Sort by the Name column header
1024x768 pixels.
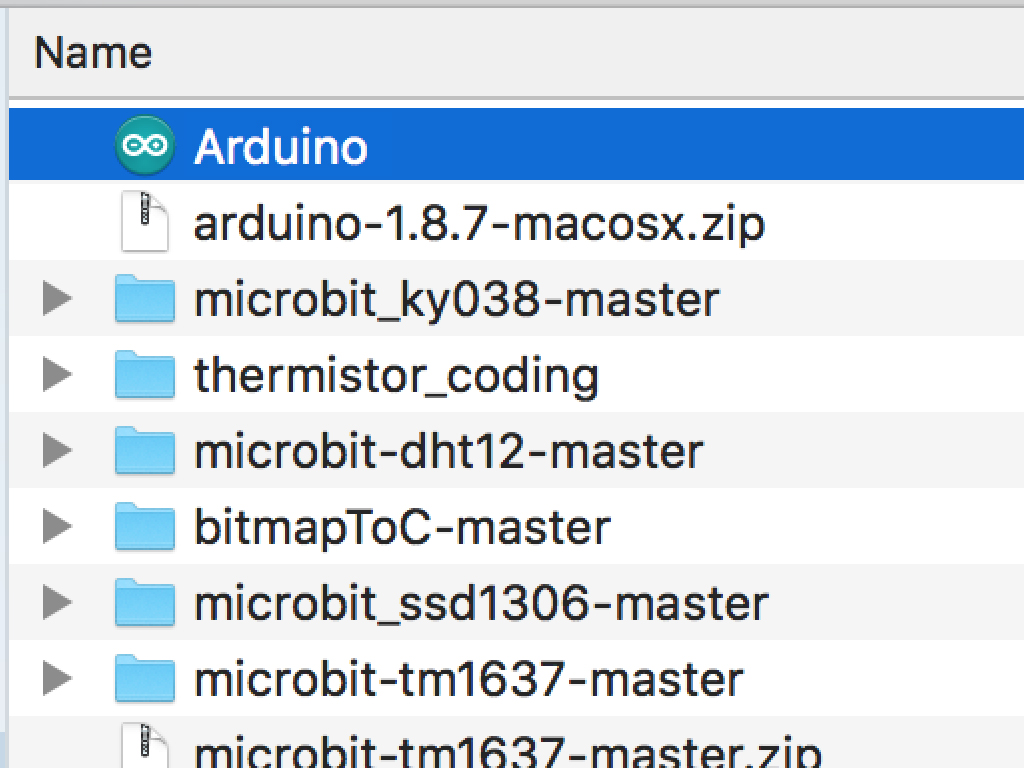point(516,53)
